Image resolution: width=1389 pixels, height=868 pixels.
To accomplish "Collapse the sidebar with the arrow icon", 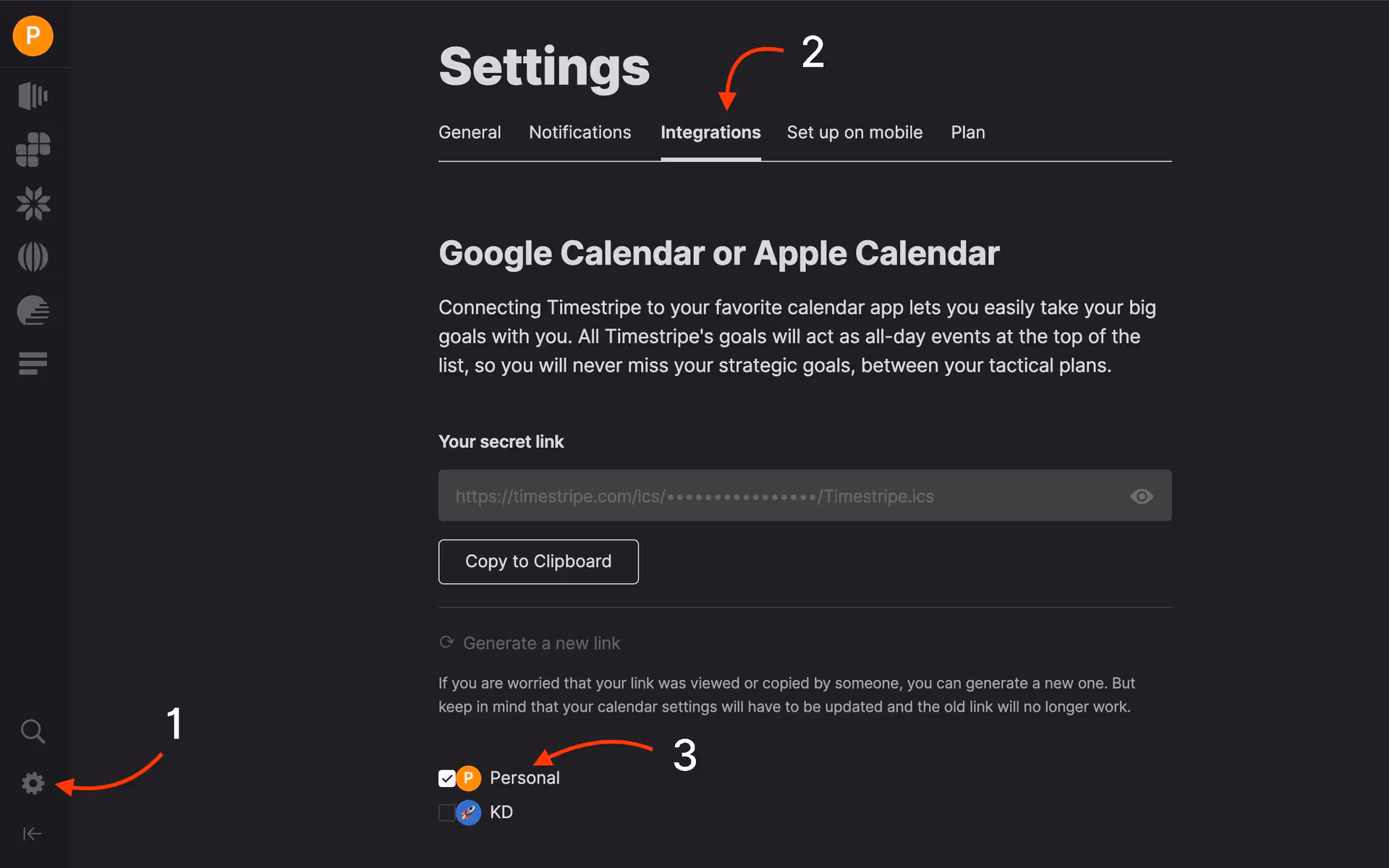I will (33, 833).
